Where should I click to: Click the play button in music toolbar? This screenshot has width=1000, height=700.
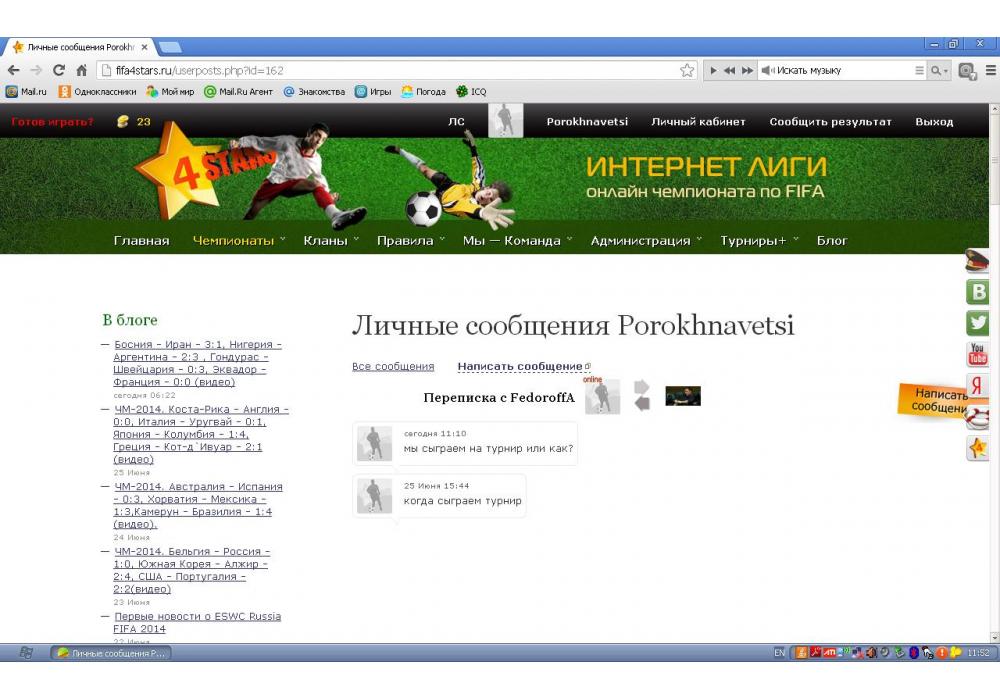[x=713, y=71]
